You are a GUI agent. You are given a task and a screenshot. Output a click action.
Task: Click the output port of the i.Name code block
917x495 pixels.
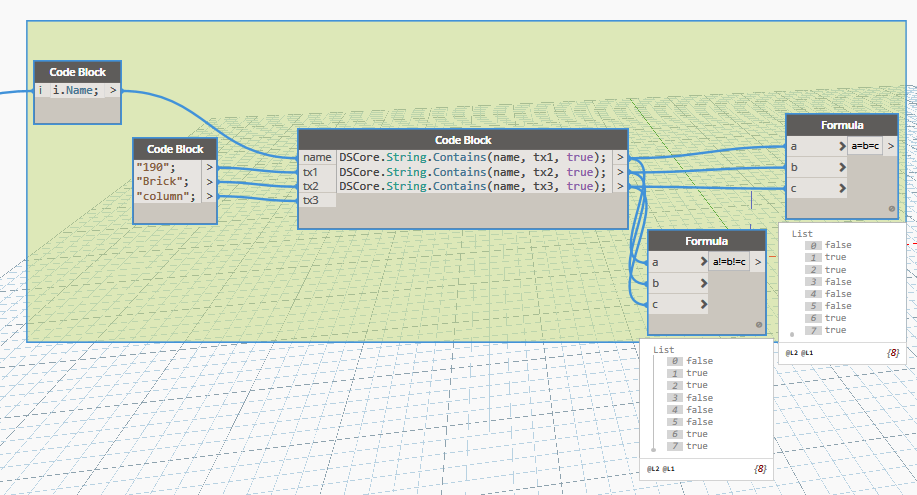tap(113, 90)
